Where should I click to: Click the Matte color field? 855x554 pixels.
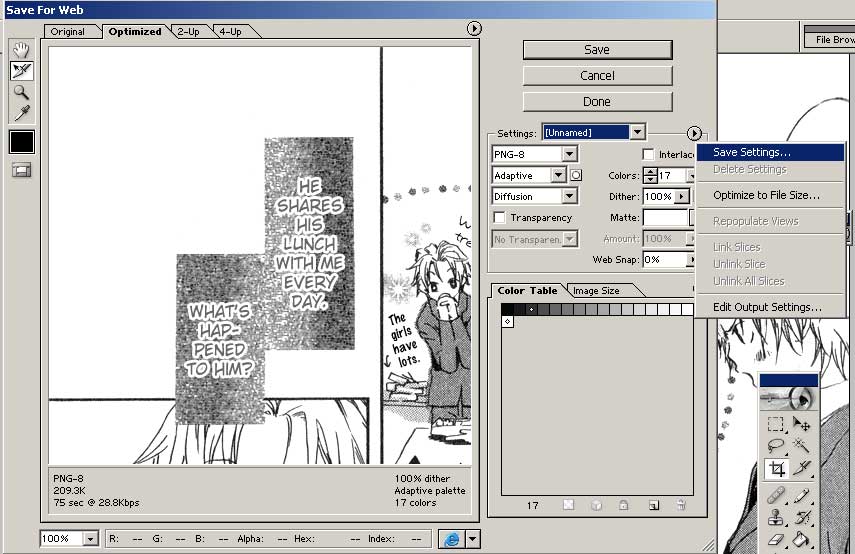point(666,218)
